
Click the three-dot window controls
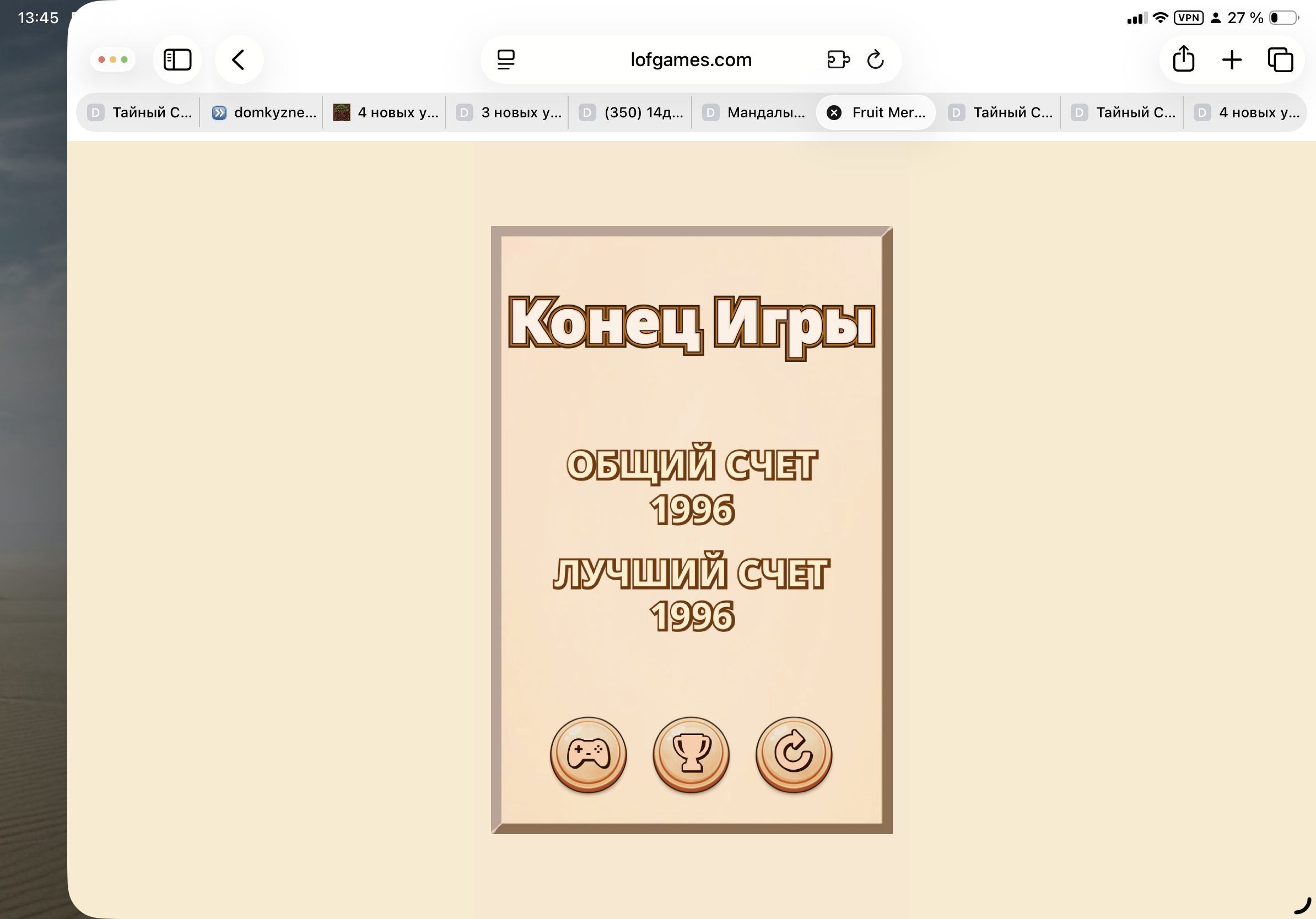point(113,60)
